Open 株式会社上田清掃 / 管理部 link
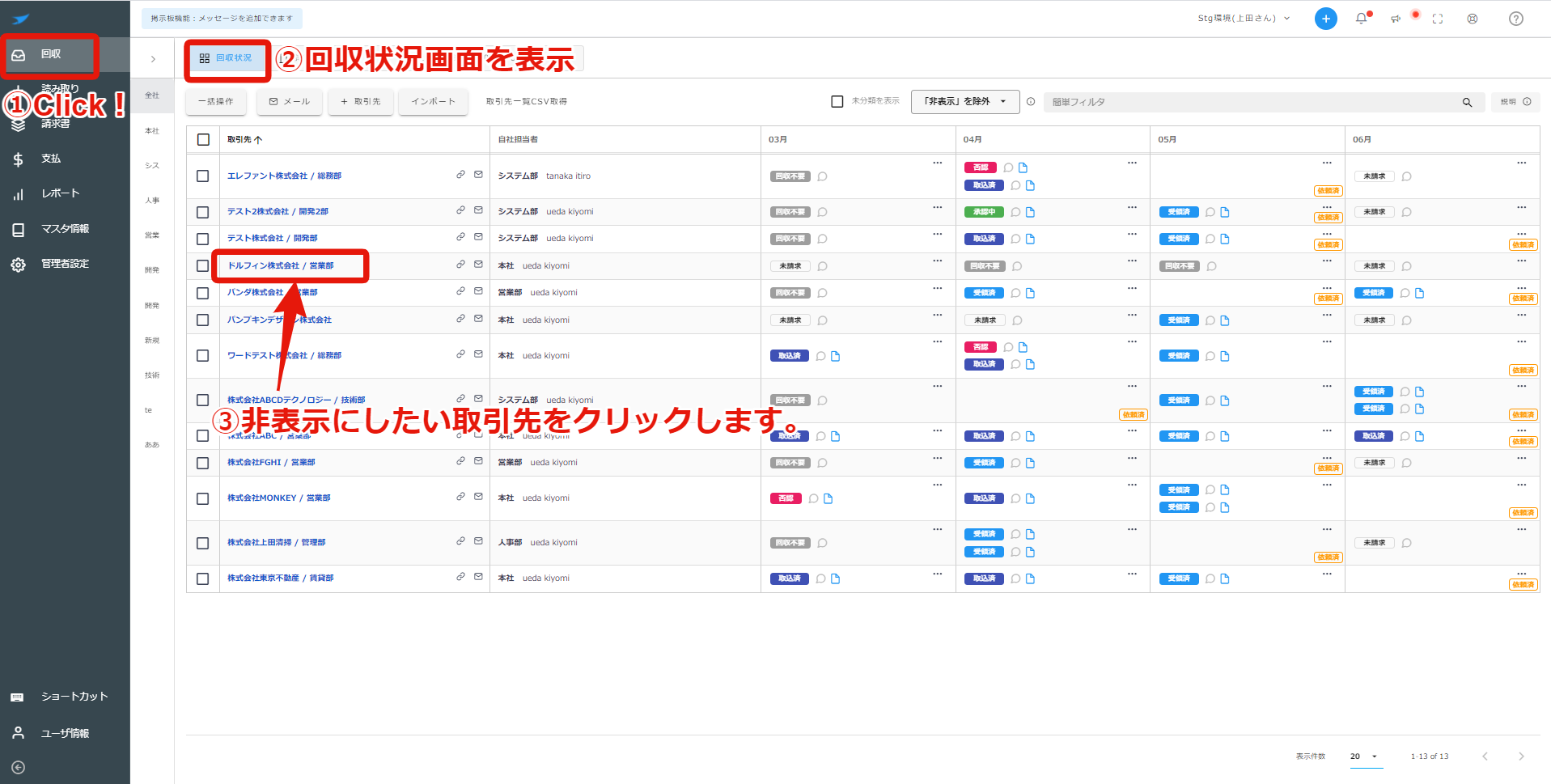This screenshot has width=1551, height=784. point(277,543)
